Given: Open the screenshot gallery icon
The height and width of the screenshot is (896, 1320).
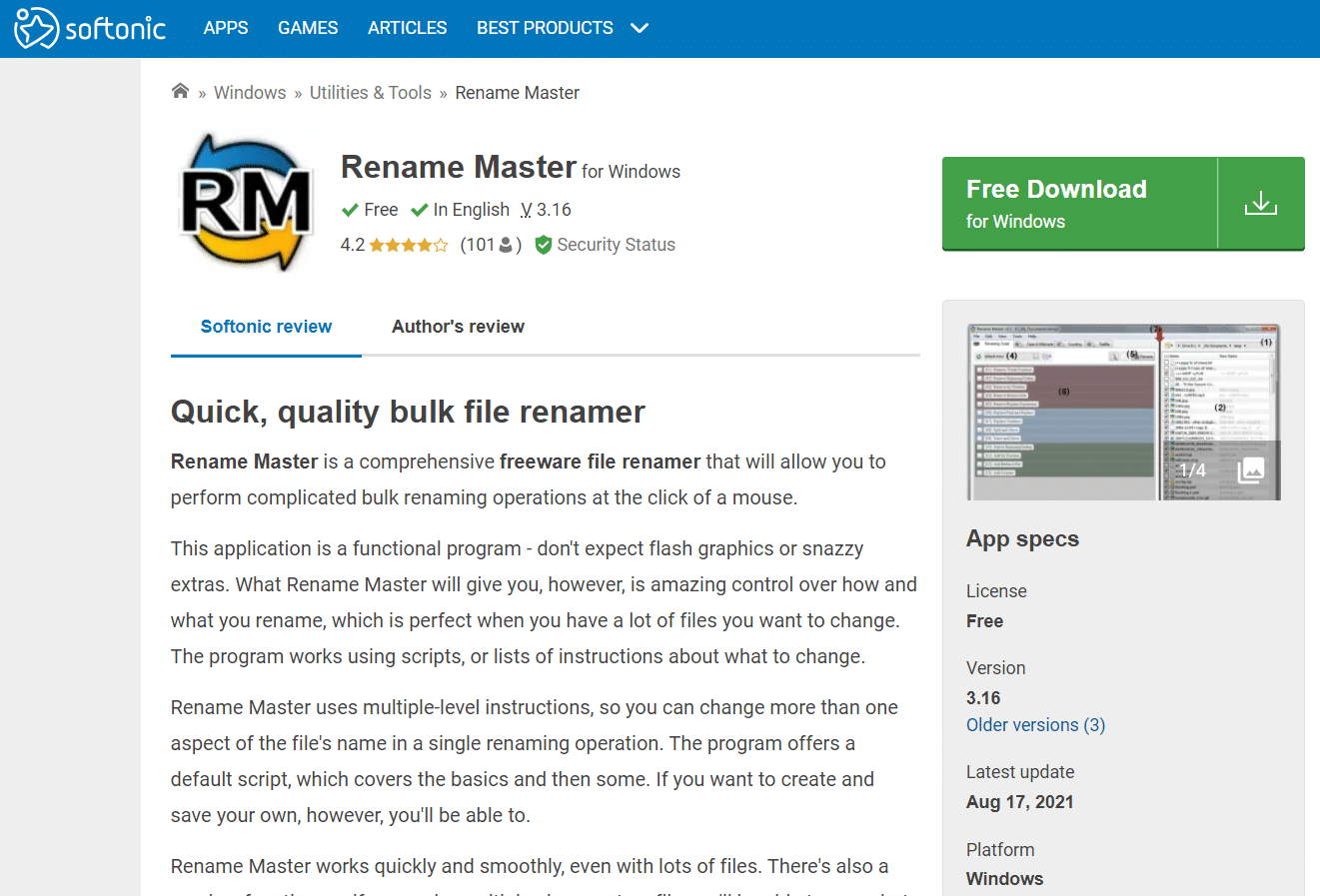Looking at the screenshot, I should [x=1251, y=469].
